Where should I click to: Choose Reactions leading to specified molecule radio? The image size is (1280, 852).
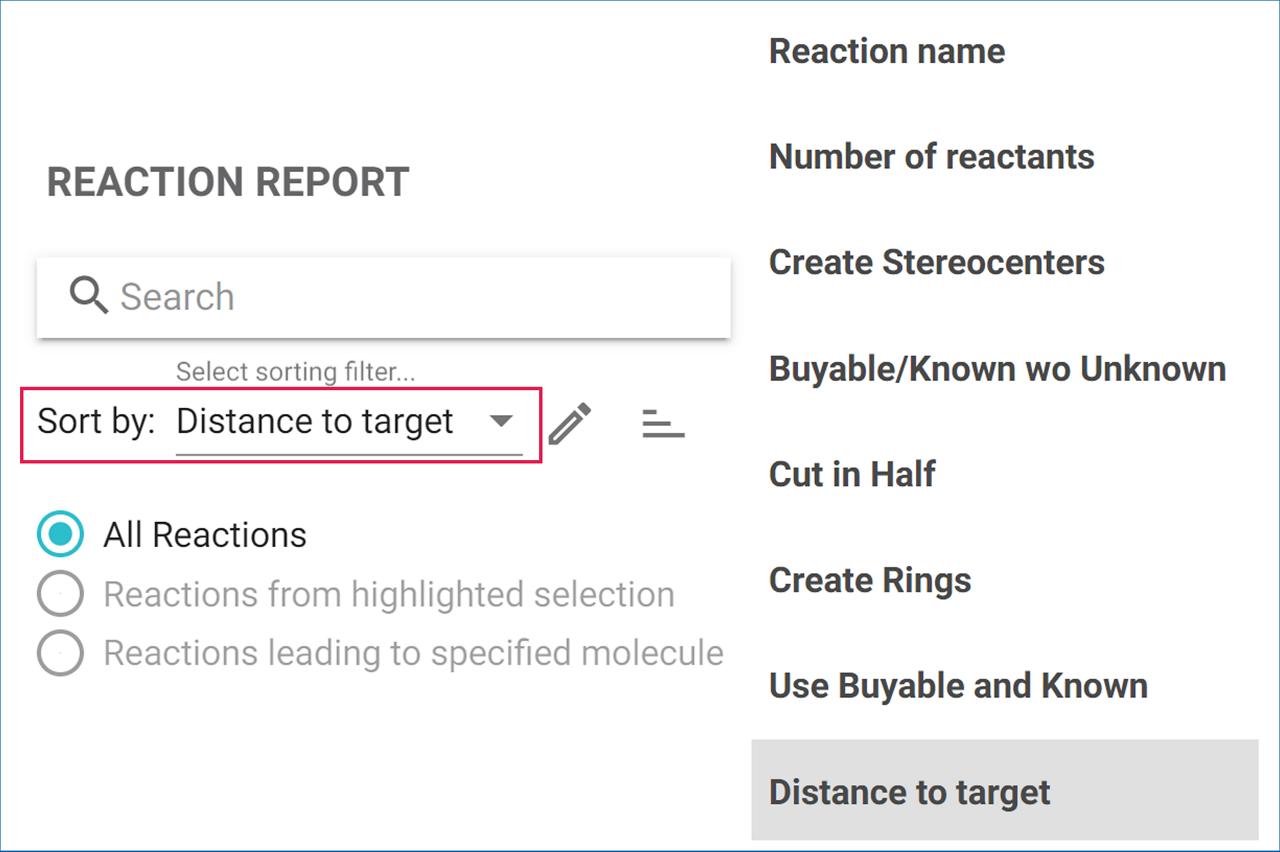click(x=60, y=653)
